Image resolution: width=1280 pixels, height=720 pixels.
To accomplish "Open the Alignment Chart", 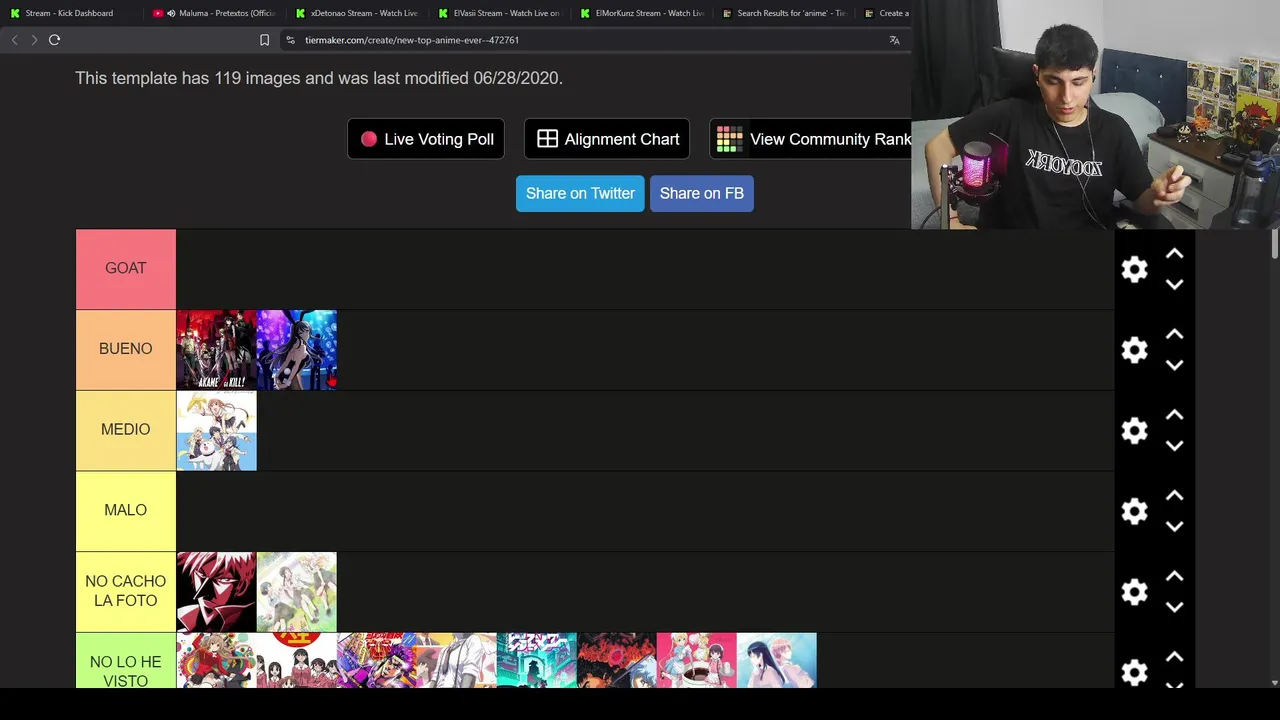I will 607,139.
